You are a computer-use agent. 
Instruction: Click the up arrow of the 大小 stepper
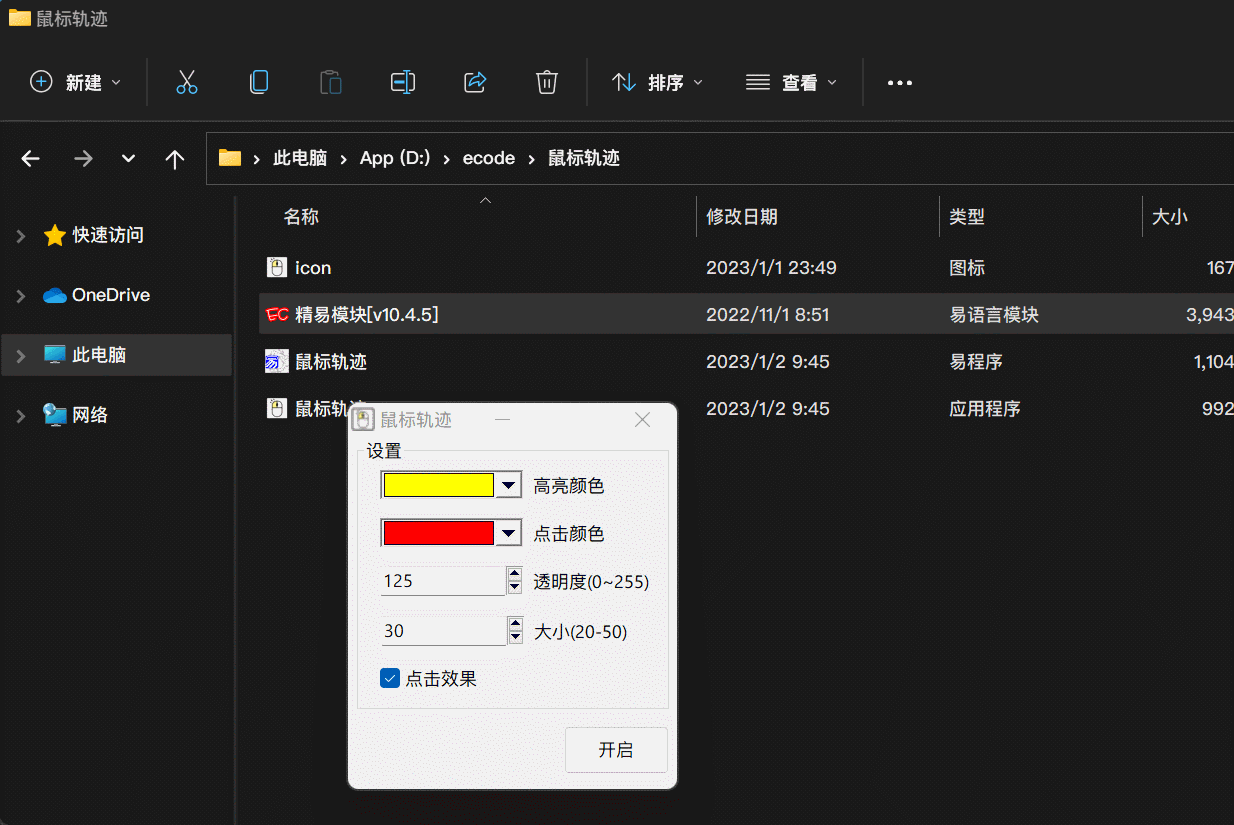[514, 625]
